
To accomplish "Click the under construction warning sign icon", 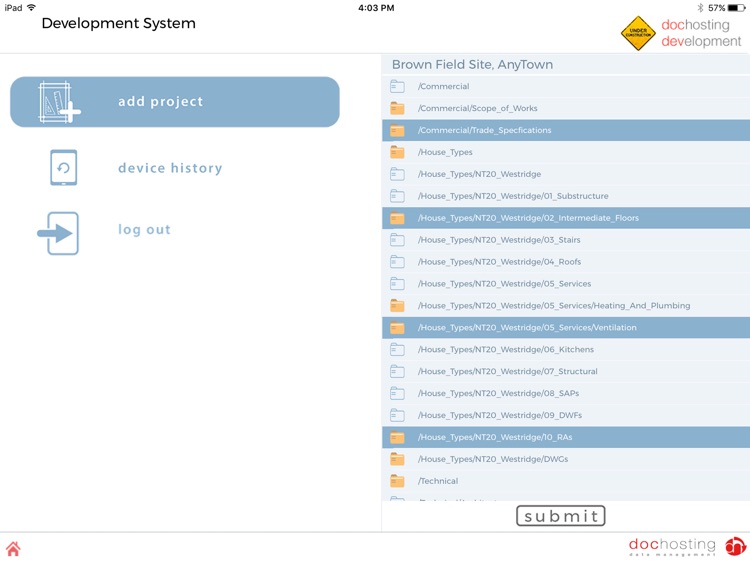I will pyautogui.click(x=638, y=33).
